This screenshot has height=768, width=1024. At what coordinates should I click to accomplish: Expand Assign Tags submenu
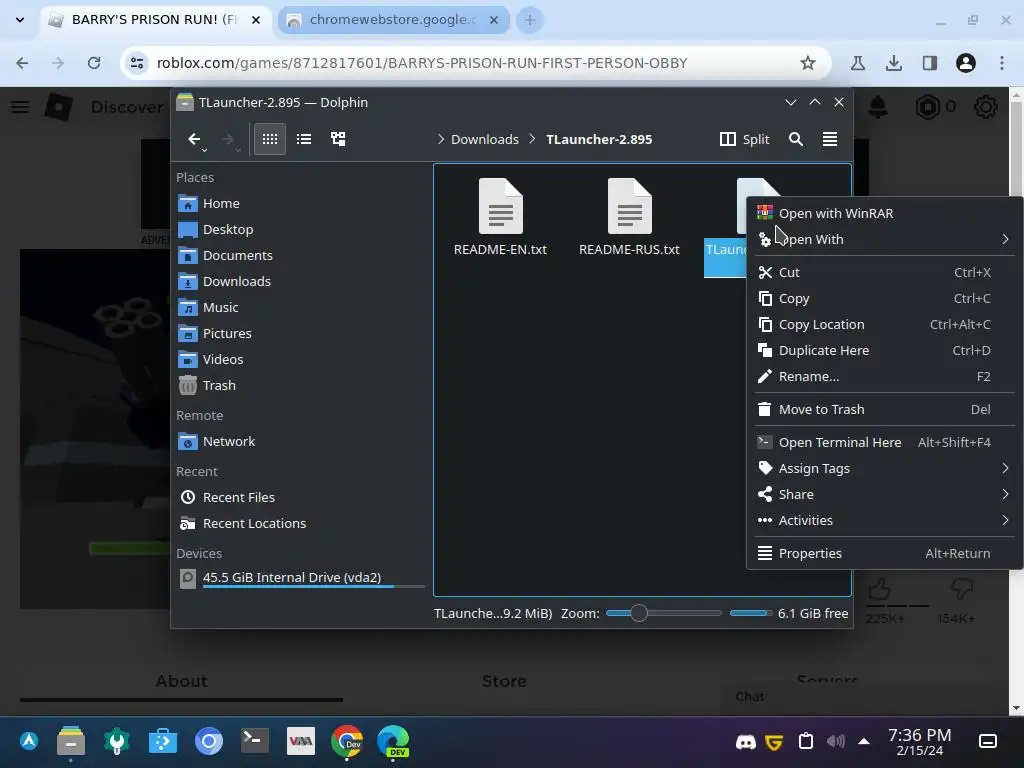coord(884,469)
